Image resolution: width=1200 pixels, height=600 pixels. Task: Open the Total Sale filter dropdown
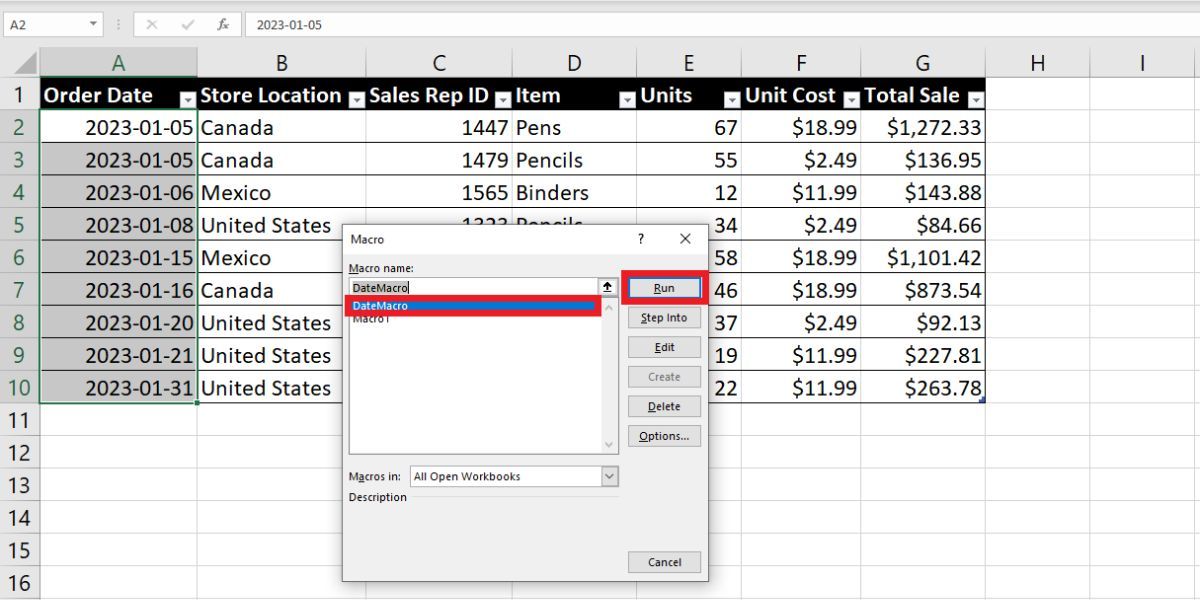coord(975,99)
